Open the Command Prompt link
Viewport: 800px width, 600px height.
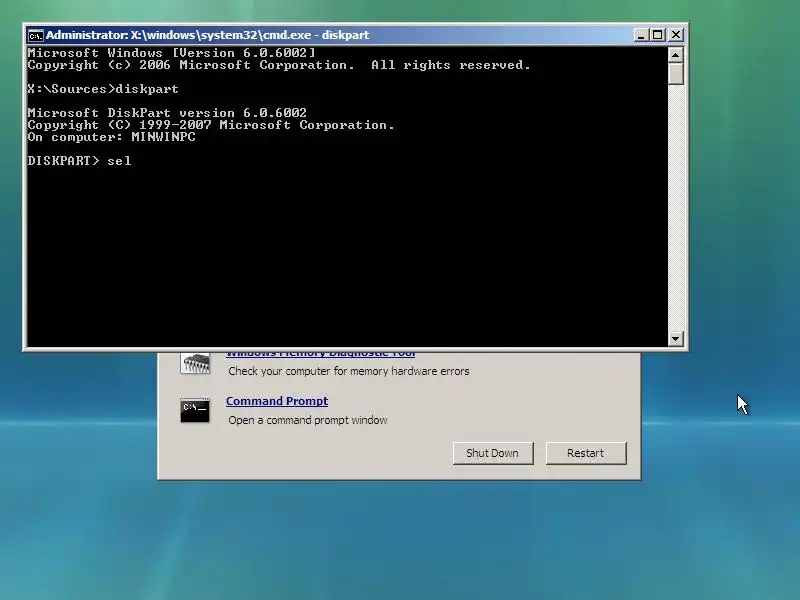point(277,401)
